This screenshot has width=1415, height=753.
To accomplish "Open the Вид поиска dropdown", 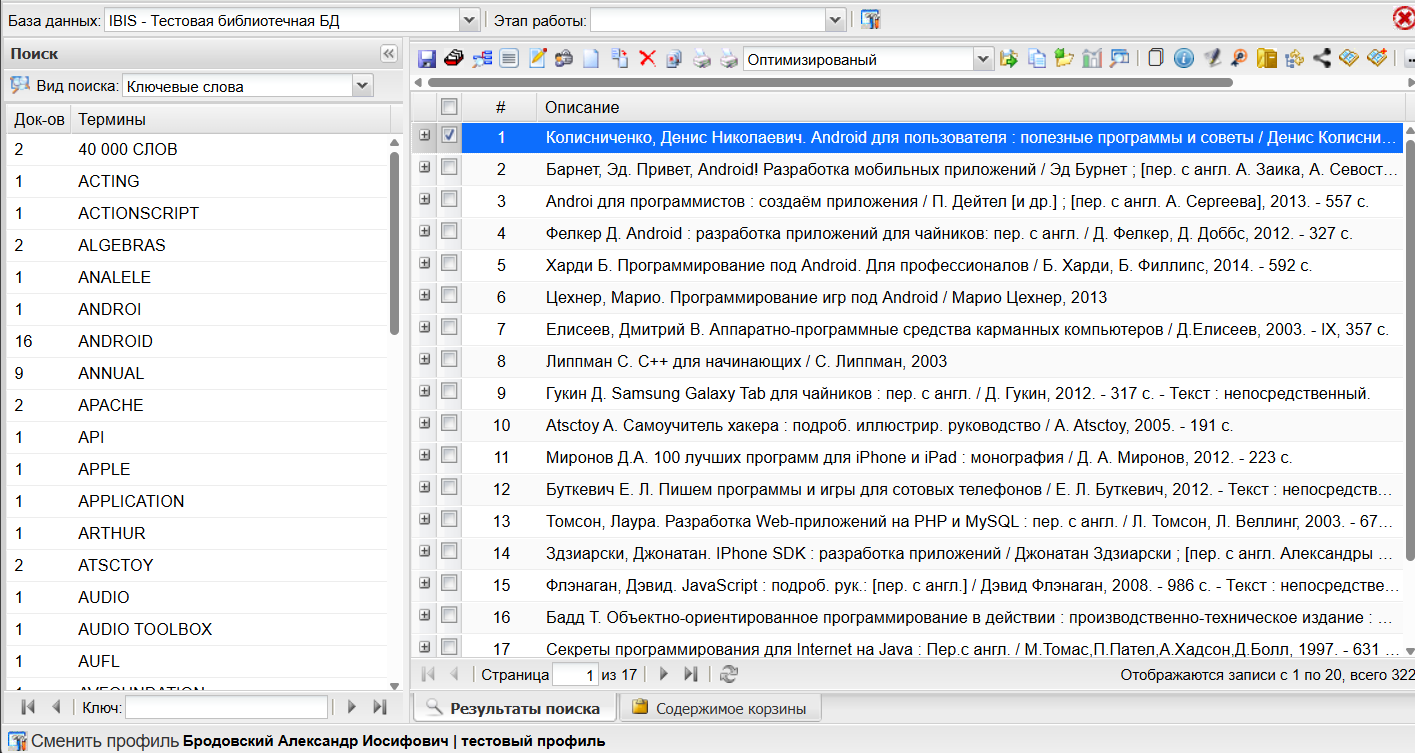I will [362, 86].
